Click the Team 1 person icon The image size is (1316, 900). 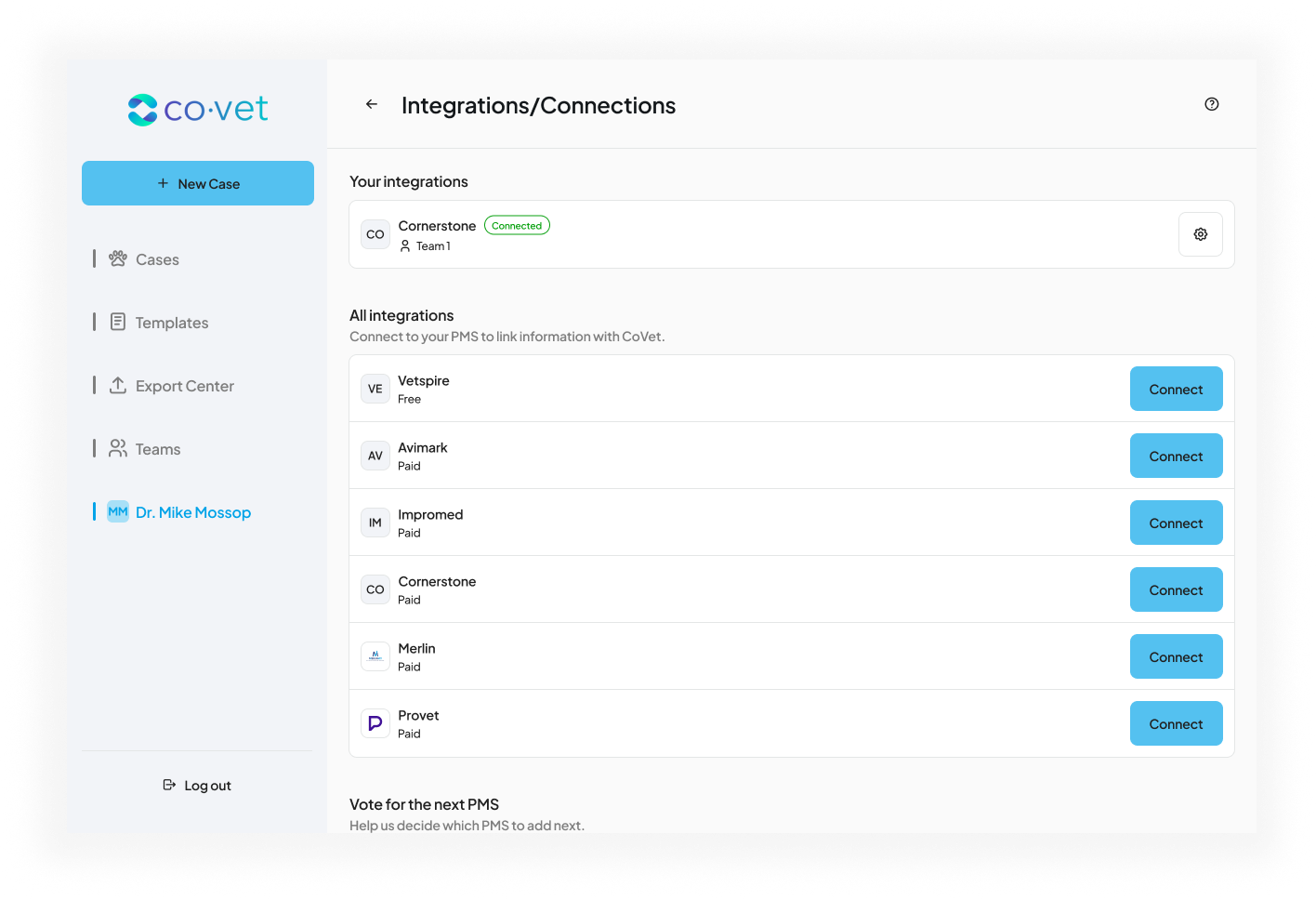click(405, 246)
